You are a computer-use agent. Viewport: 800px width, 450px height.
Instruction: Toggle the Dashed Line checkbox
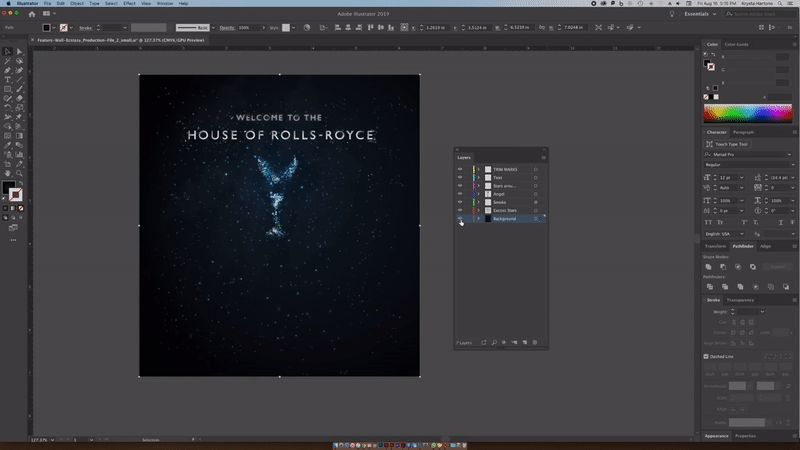point(706,357)
